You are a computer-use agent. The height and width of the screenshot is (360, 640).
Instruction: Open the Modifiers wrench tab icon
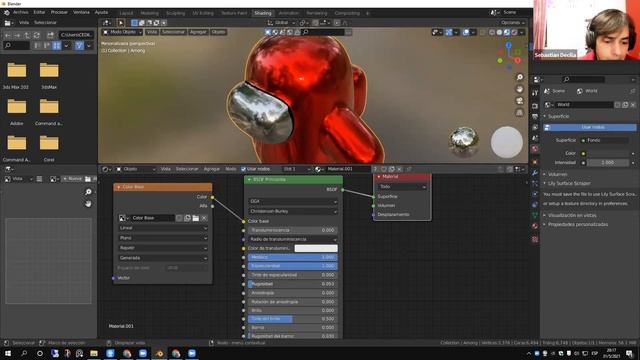535,173
